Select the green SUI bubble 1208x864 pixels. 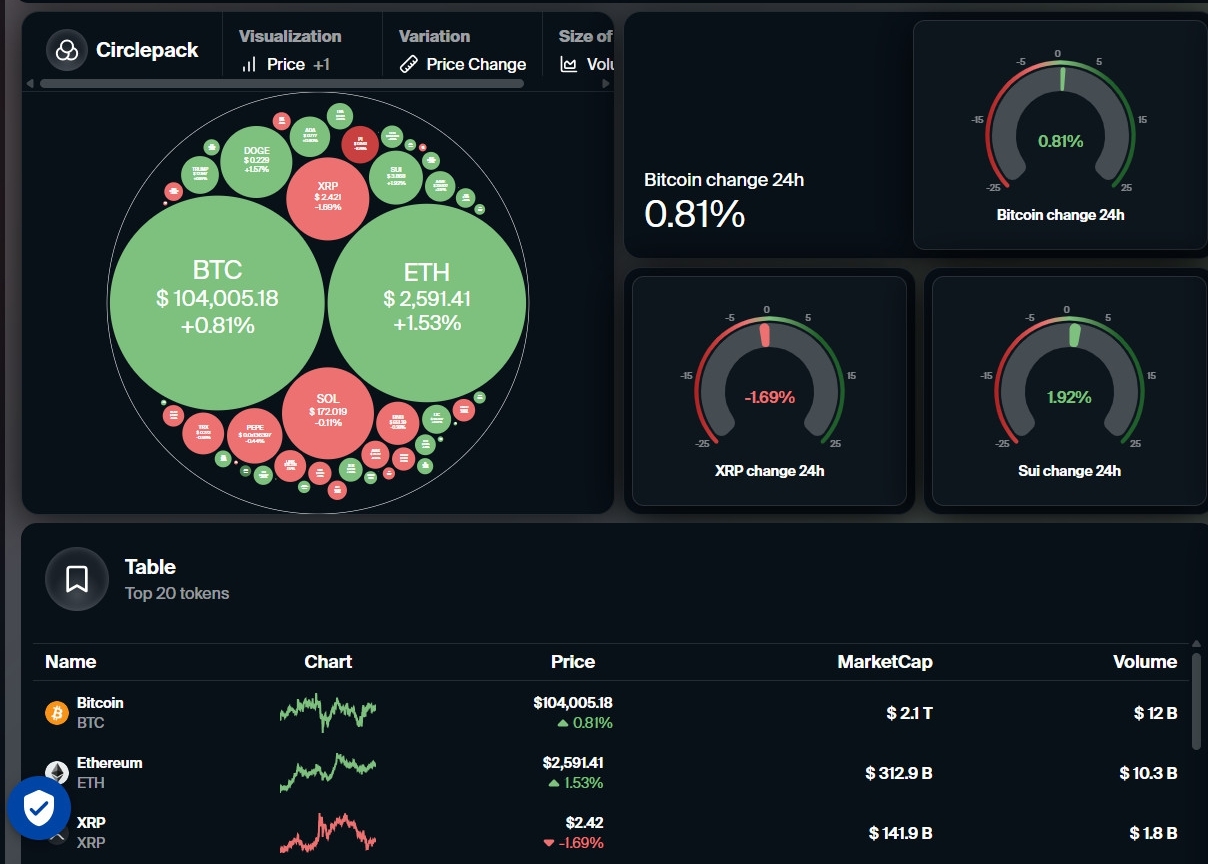tap(396, 177)
